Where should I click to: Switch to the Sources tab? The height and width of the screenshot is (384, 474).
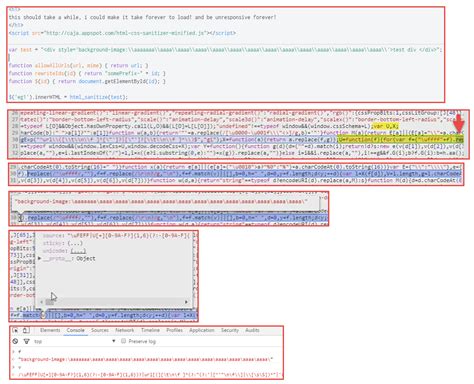(100, 330)
